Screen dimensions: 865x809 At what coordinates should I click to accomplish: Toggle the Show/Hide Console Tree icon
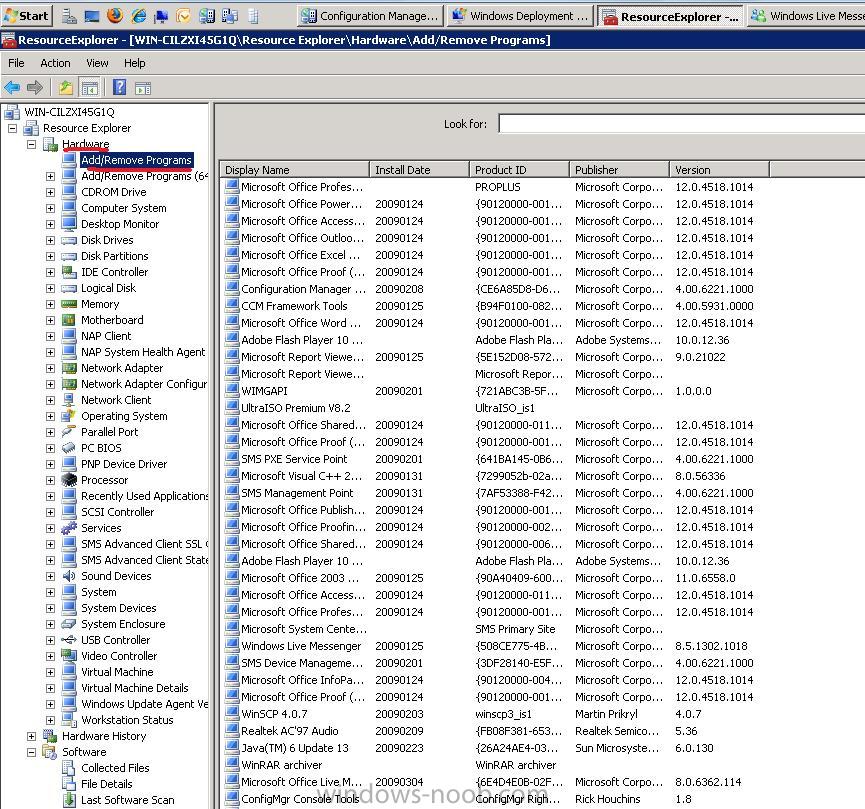(x=89, y=87)
